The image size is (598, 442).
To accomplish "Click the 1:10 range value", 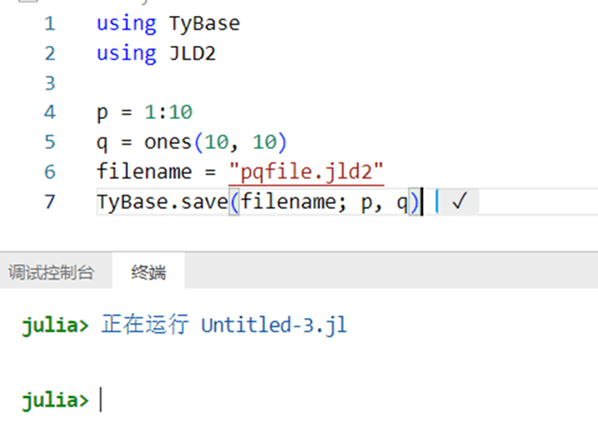I will coord(169,112).
